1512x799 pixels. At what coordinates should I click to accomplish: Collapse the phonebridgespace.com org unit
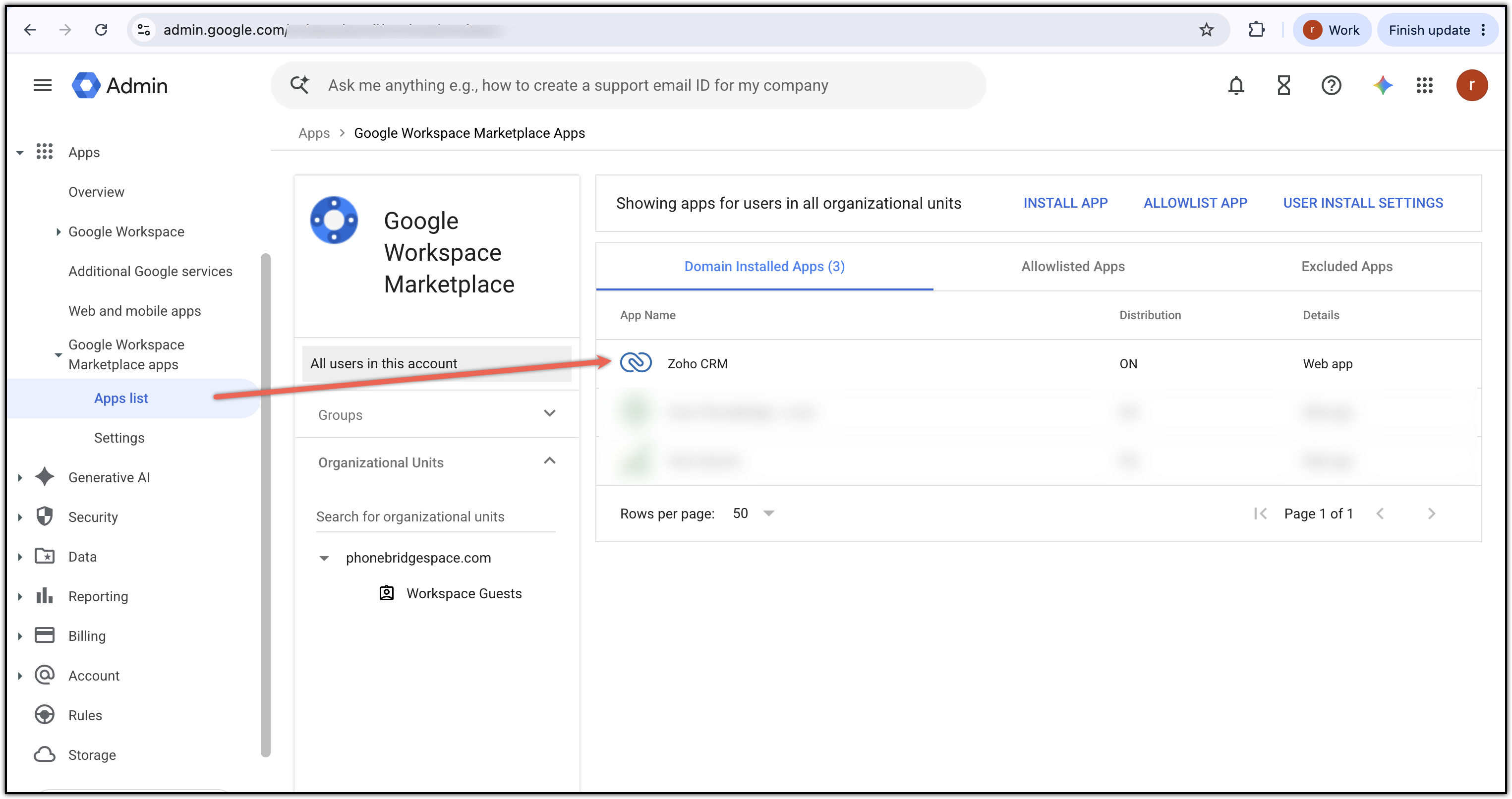(324, 558)
